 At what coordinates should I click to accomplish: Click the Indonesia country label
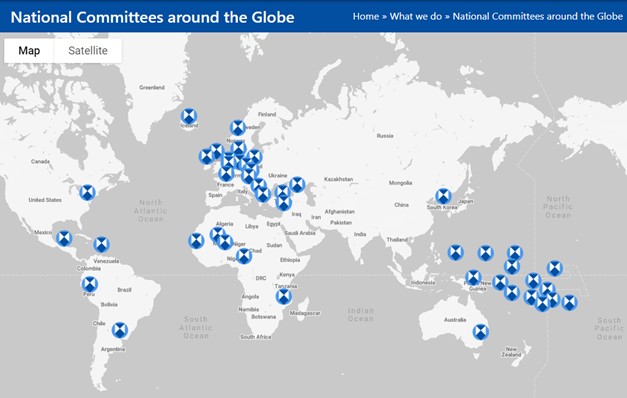pos(423,282)
